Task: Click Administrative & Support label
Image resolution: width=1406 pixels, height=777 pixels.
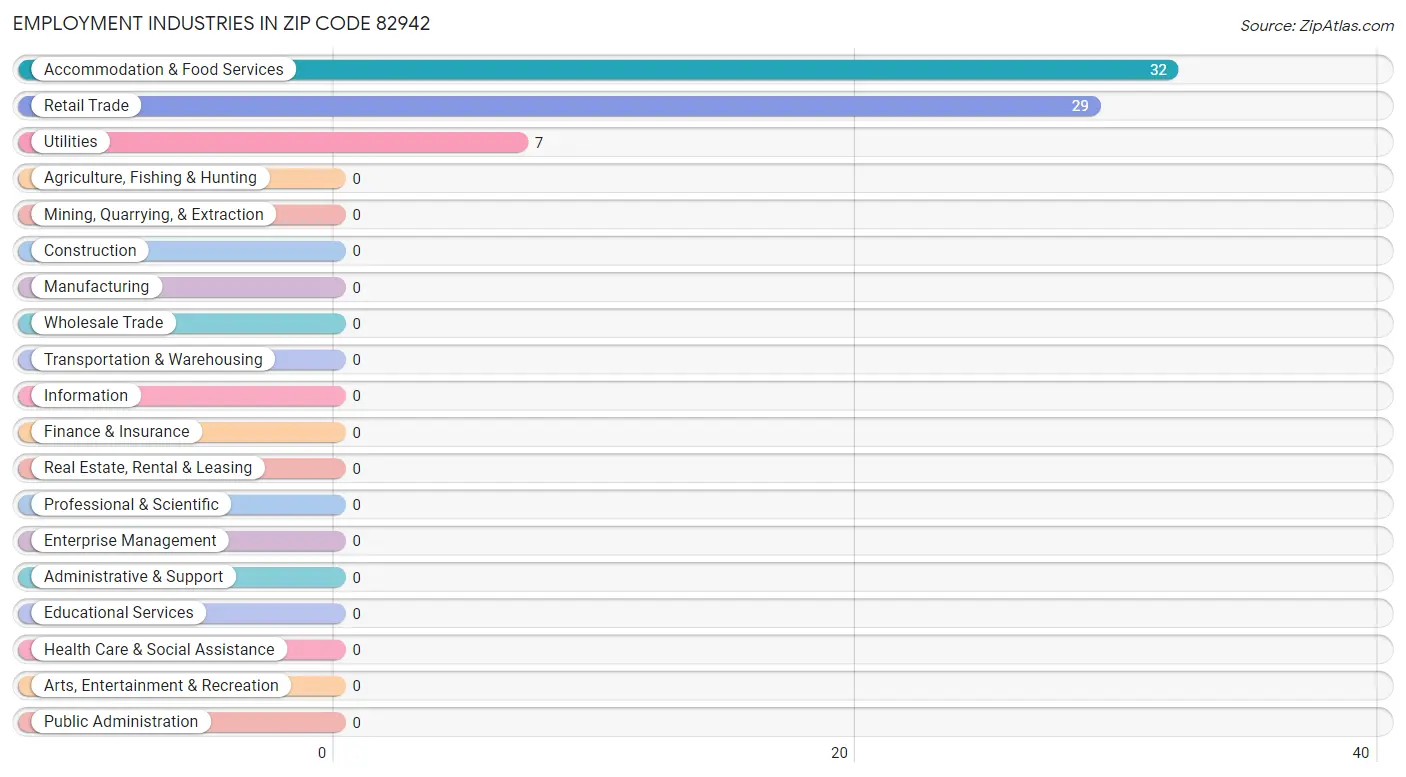Action: (x=134, y=577)
